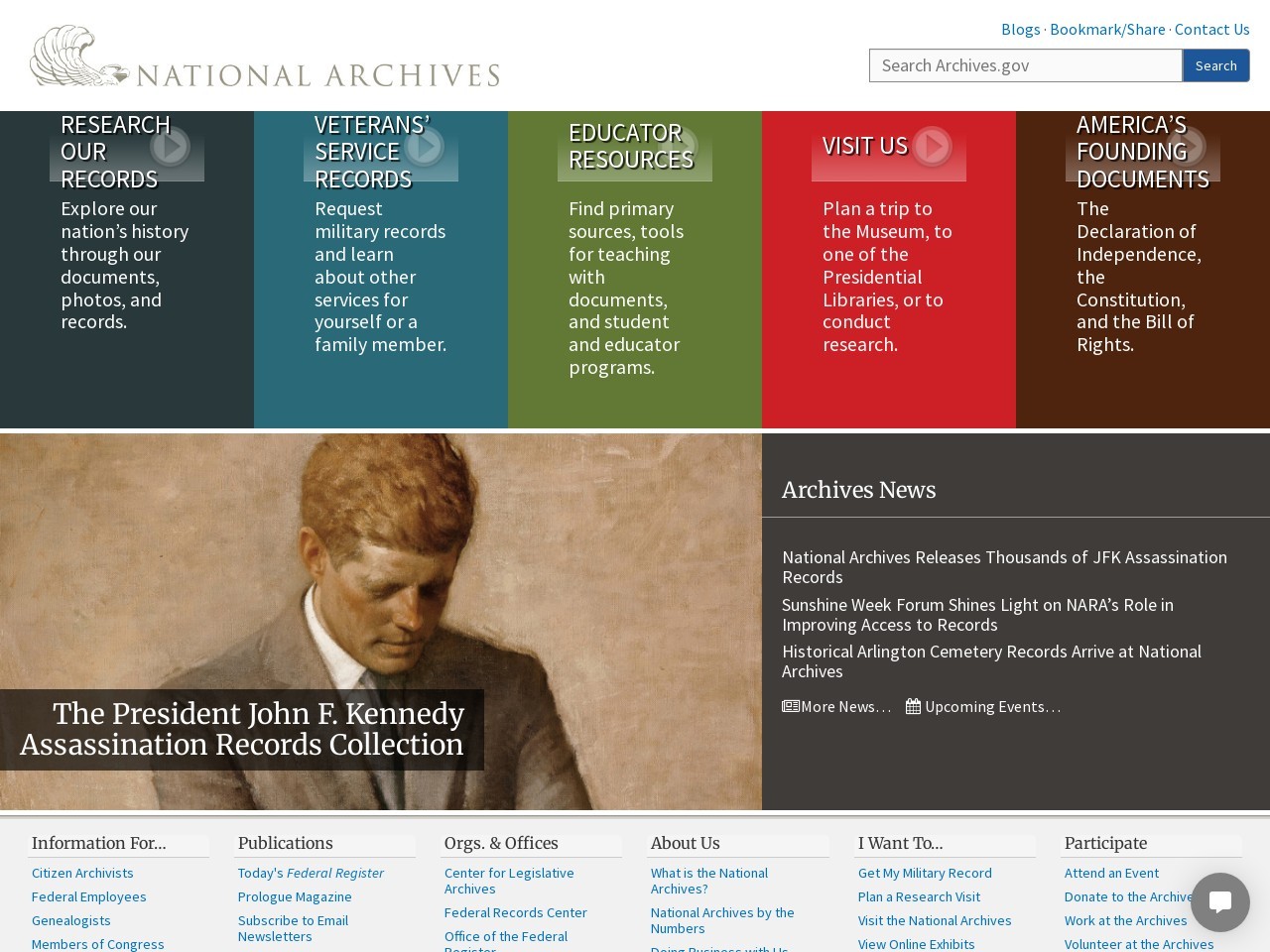Click the I Want To... footer heading

tap(900, 843)
